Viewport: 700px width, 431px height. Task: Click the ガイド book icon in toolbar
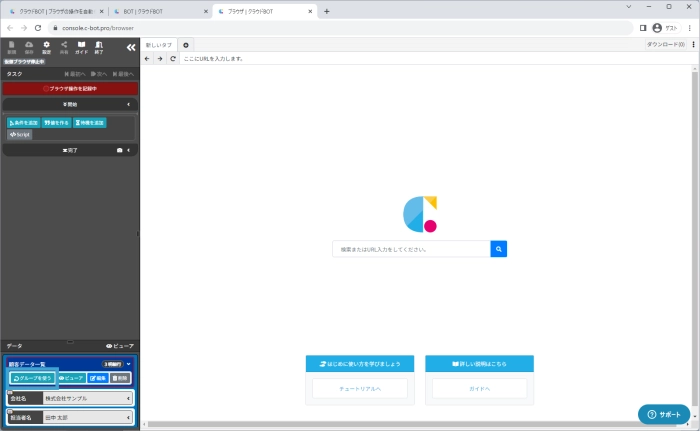(81, 47)
